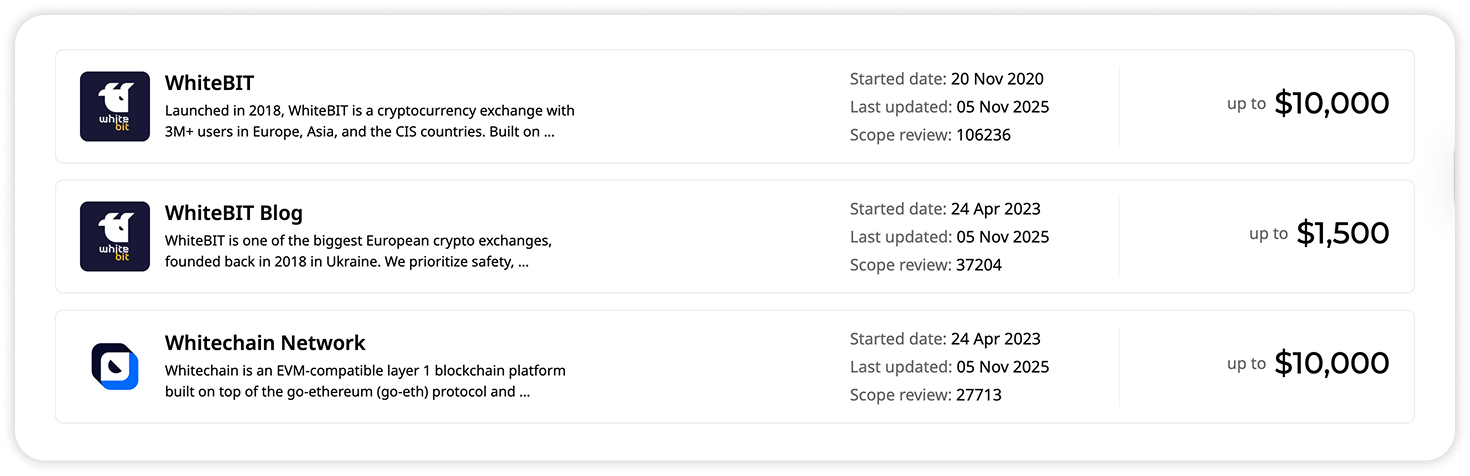
Task: Click the Whitechain EVM-compatible description text
Action: (x=365, y=381)
